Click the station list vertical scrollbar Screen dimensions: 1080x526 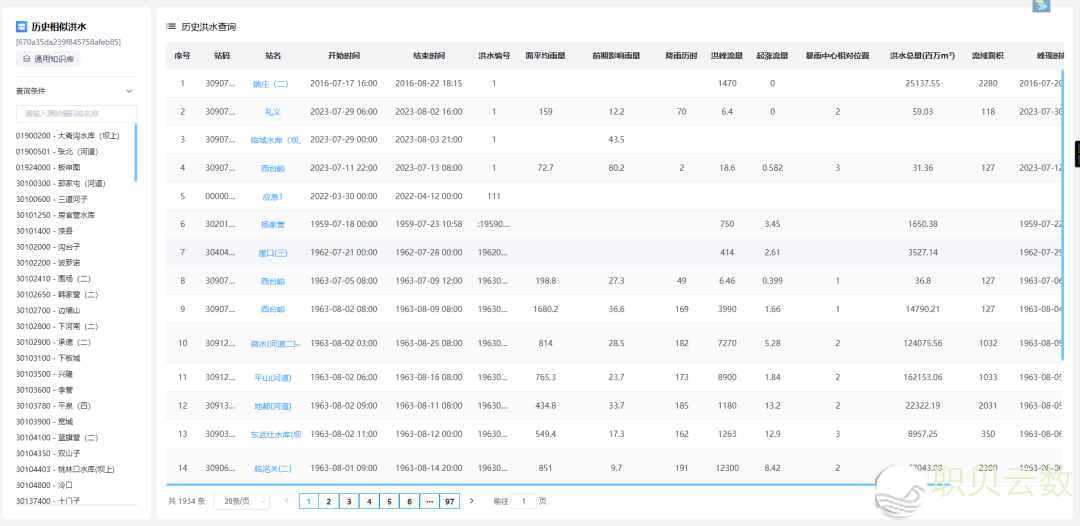coord(136,153)
